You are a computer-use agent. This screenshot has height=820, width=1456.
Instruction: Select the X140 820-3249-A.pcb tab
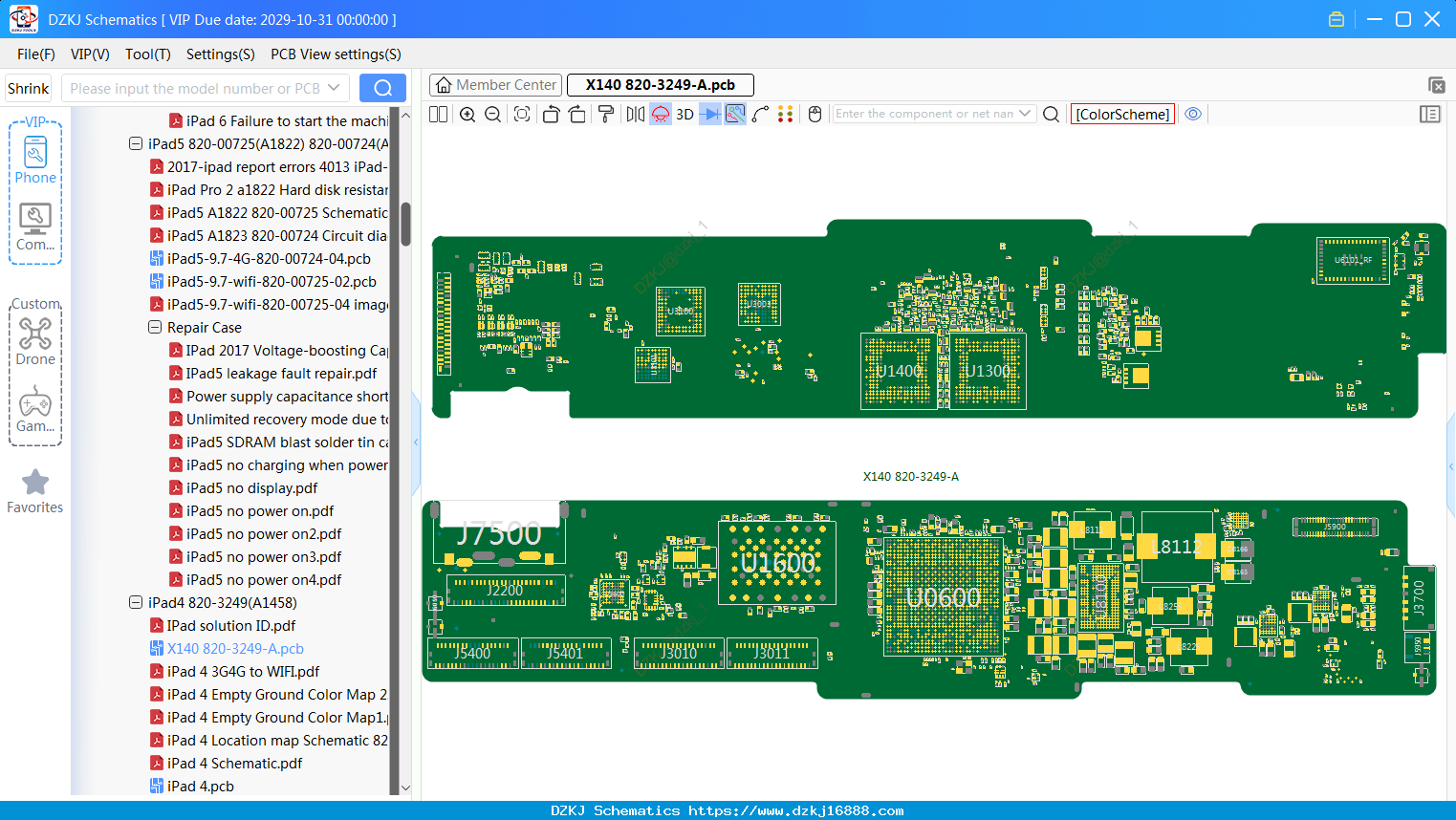(661, 85)
